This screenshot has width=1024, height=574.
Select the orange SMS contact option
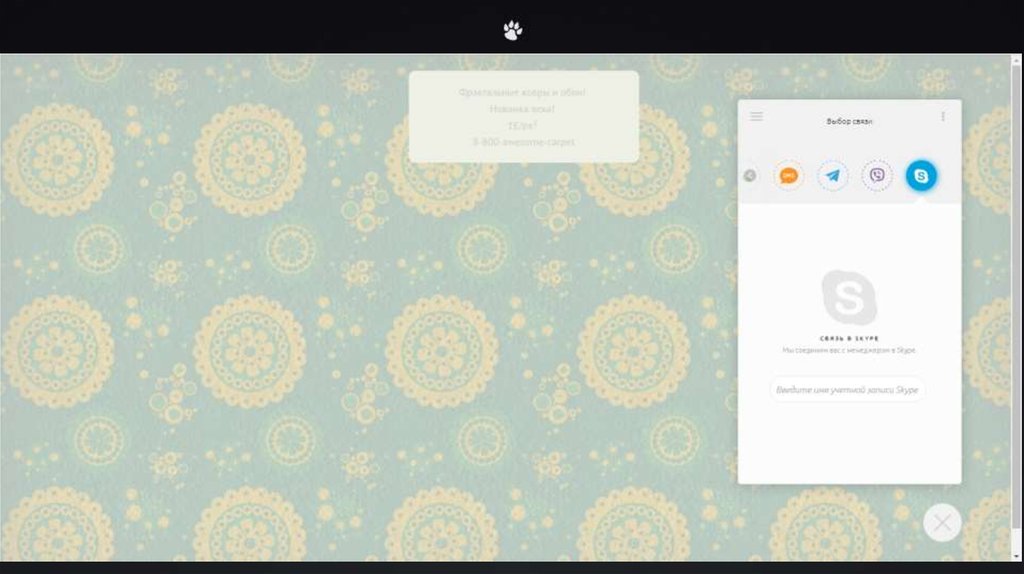pos(789,176)
